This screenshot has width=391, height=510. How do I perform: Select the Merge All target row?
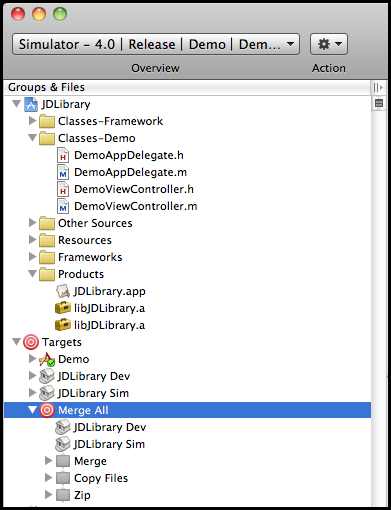(x=187, y=410)
